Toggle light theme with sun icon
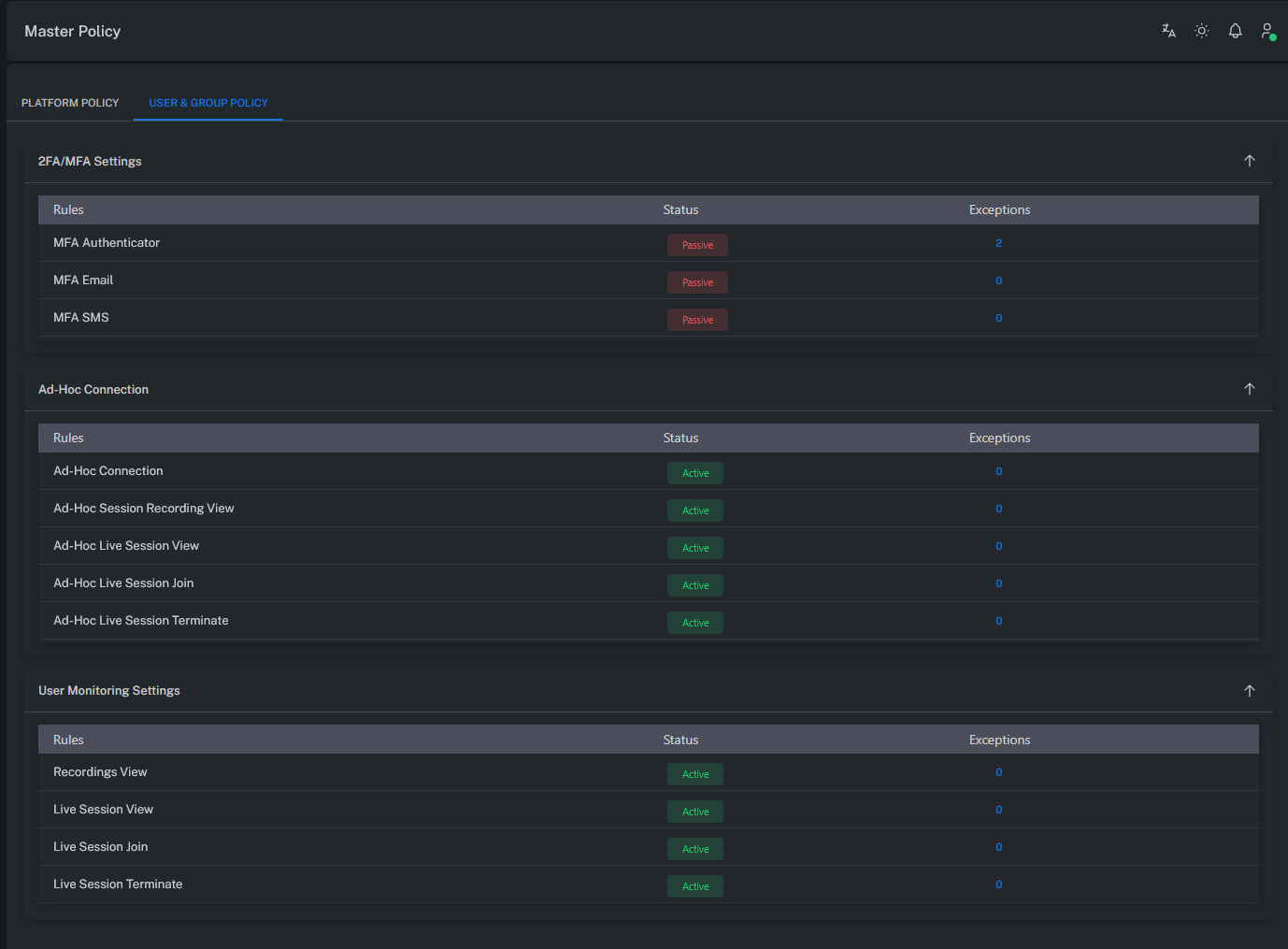Viewport: 1288px width, 949px height. (1202, 31)
